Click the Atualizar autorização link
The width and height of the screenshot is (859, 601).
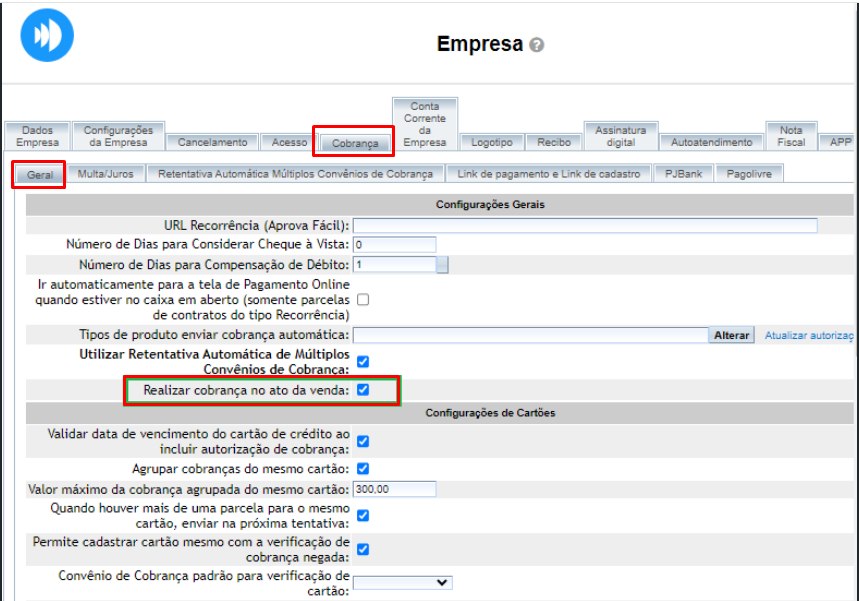point(808,335)
